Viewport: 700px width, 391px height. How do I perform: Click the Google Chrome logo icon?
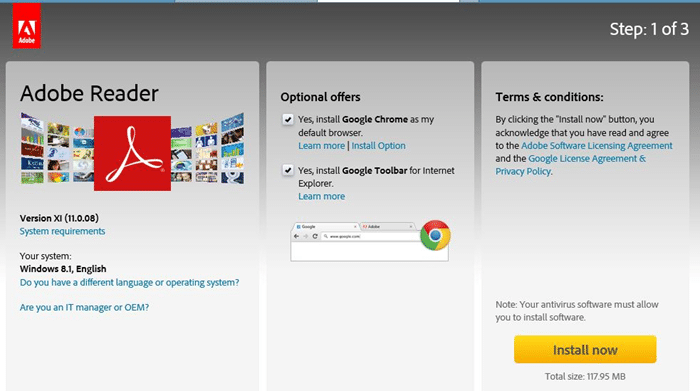pos(435,235)
